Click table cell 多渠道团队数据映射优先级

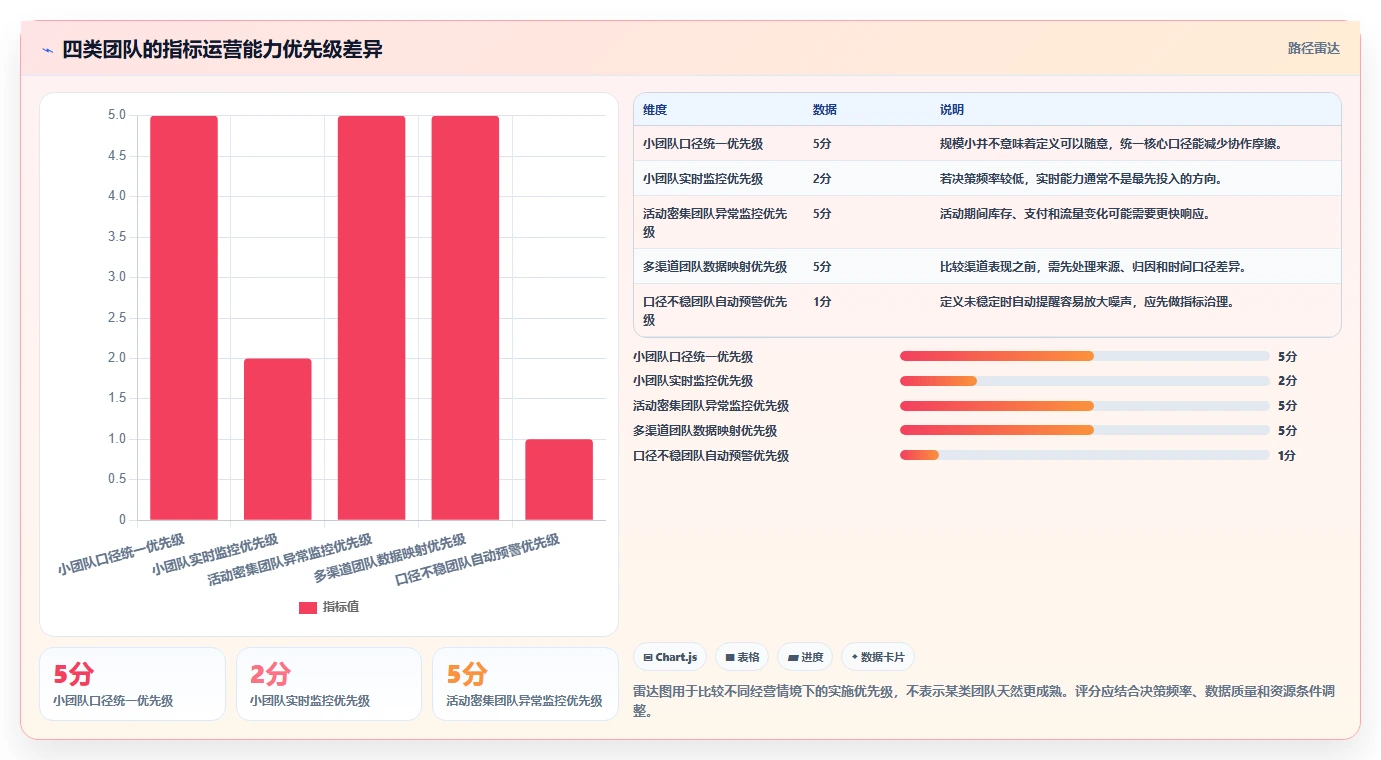[715, 267]
